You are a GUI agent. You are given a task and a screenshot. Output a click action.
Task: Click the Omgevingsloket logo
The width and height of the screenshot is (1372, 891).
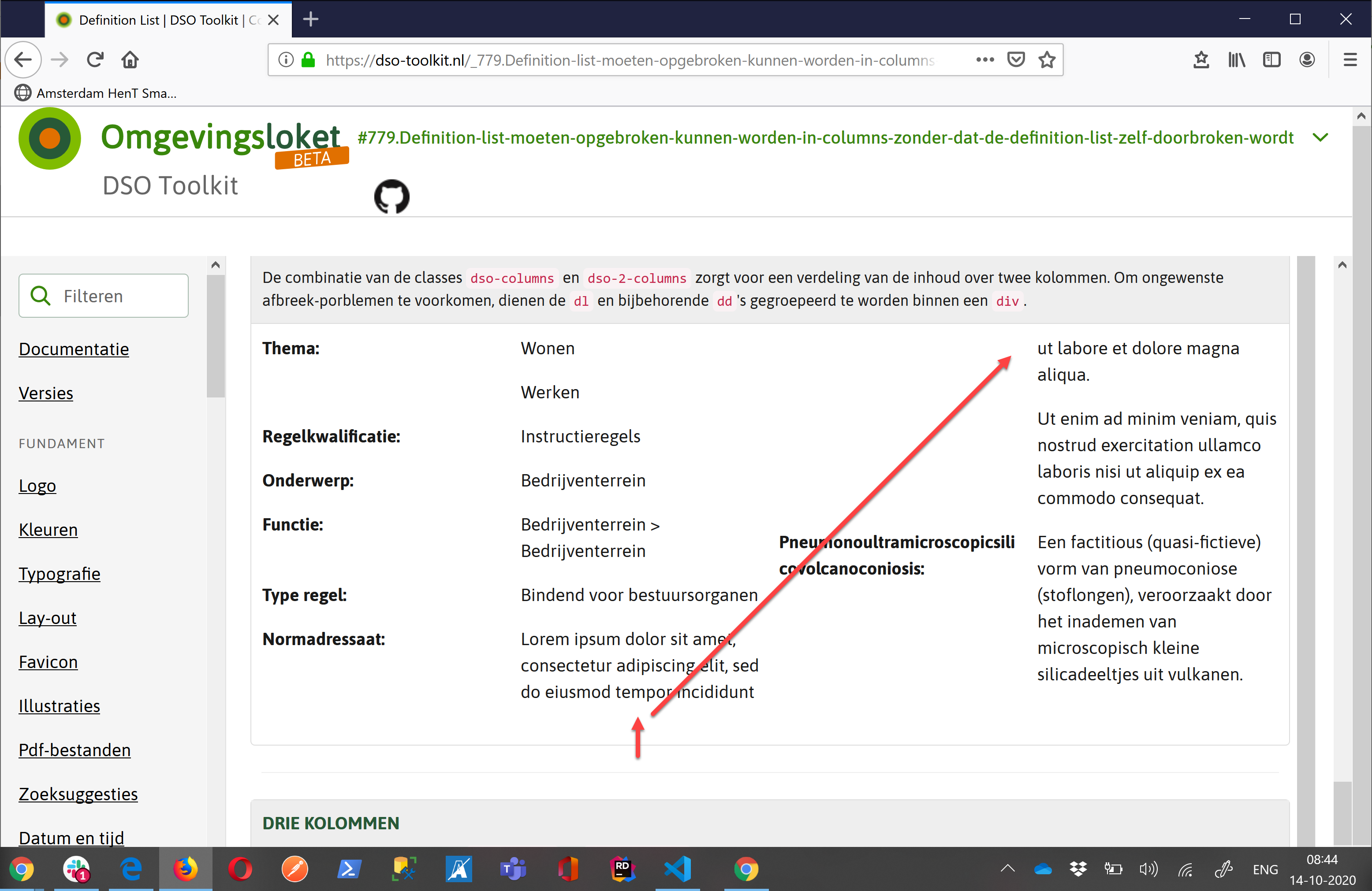pos(49,138)
